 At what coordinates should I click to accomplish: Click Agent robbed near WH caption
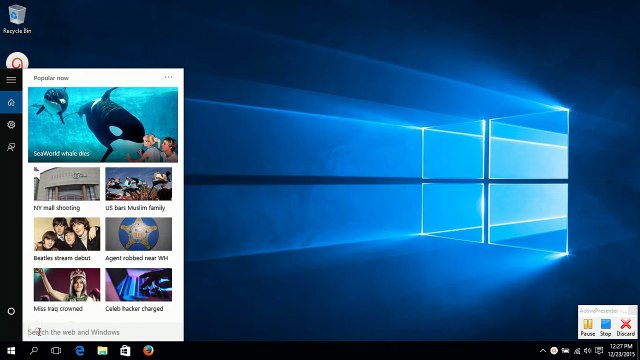point(137,258)
